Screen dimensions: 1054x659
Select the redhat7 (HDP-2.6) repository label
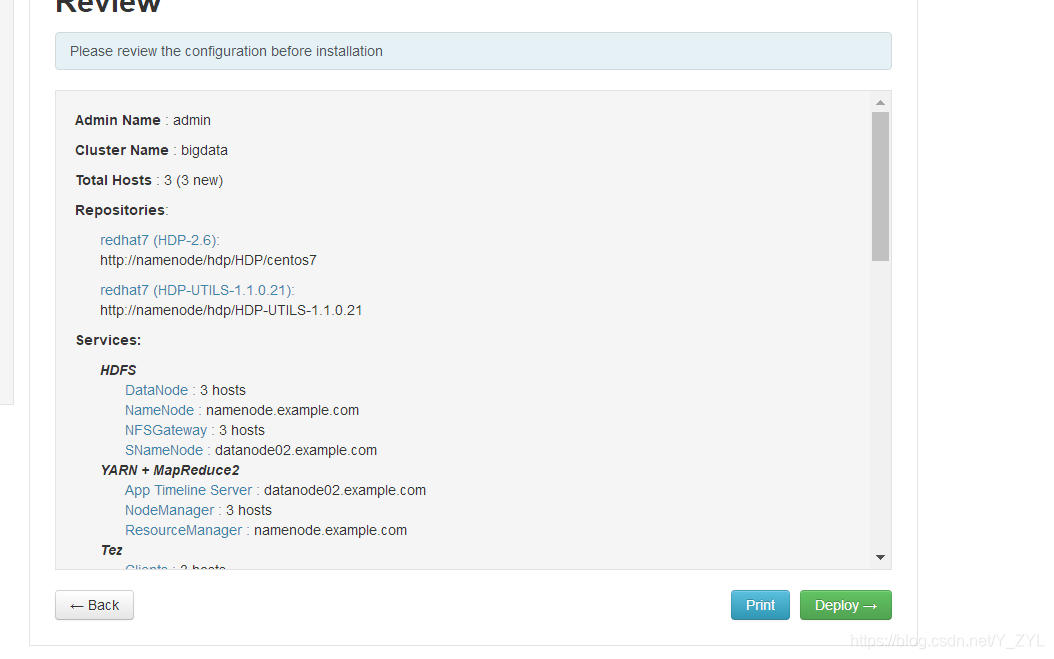click(x=160, y=240)
